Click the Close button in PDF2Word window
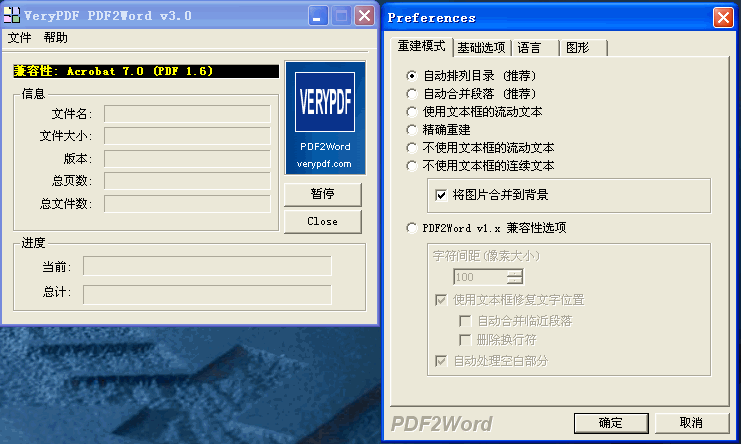The height and width of the screenshot is (444, 741). point(323,222)
